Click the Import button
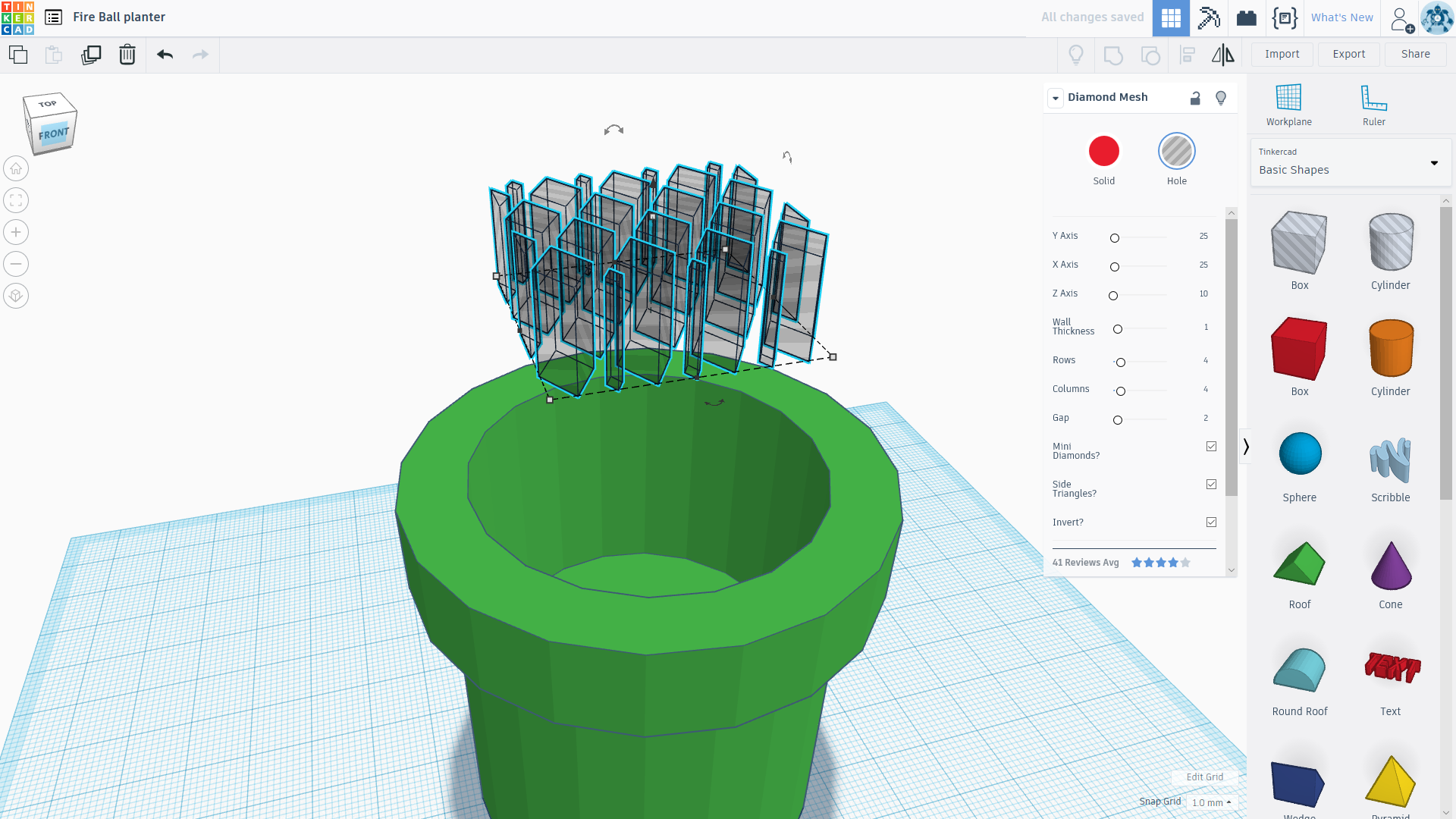This screenshot has height=819, width=1456. 1282,55
